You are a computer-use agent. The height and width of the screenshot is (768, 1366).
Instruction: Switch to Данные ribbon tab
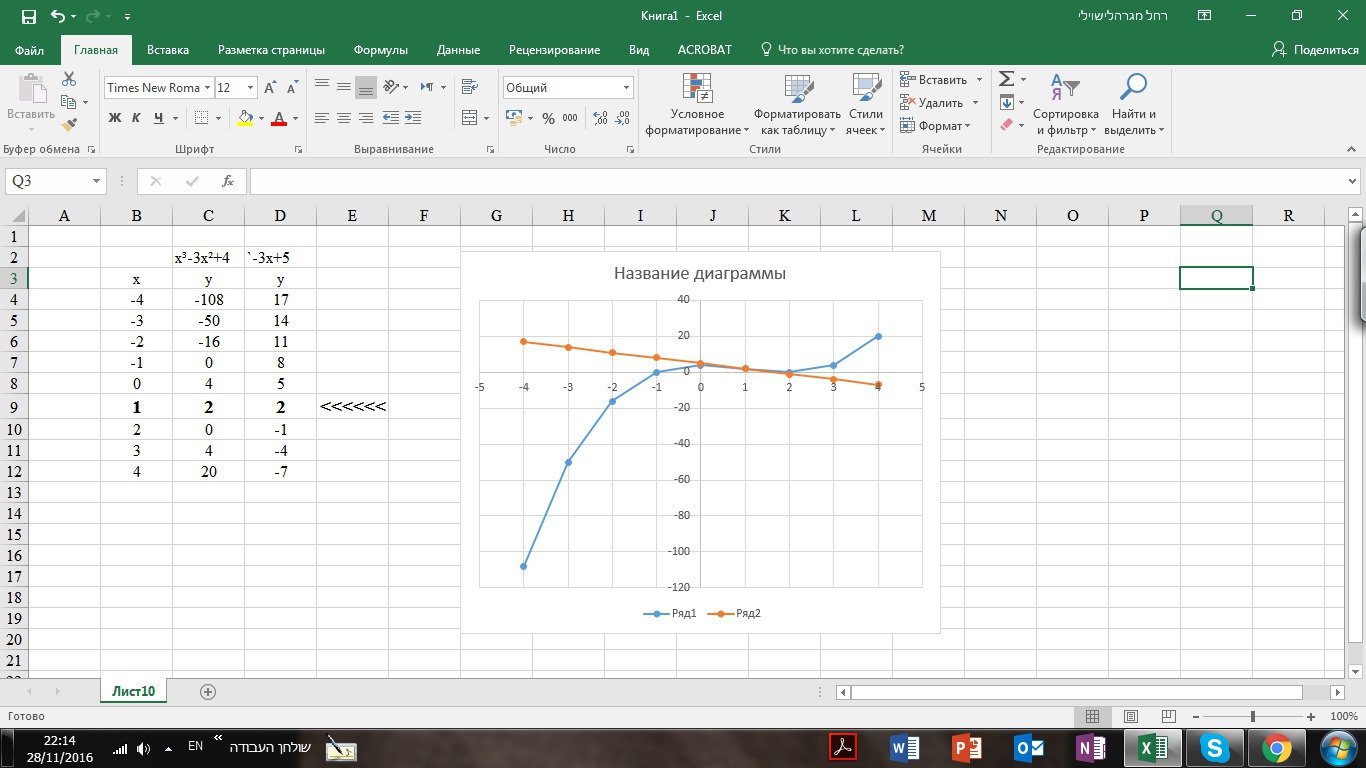pos(458,49)
